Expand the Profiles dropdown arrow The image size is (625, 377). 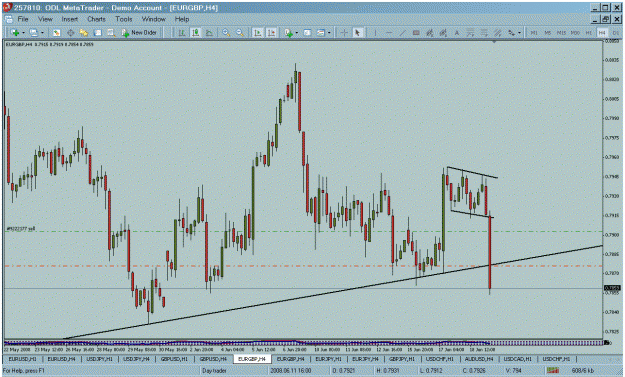click(x=42, y=33)
